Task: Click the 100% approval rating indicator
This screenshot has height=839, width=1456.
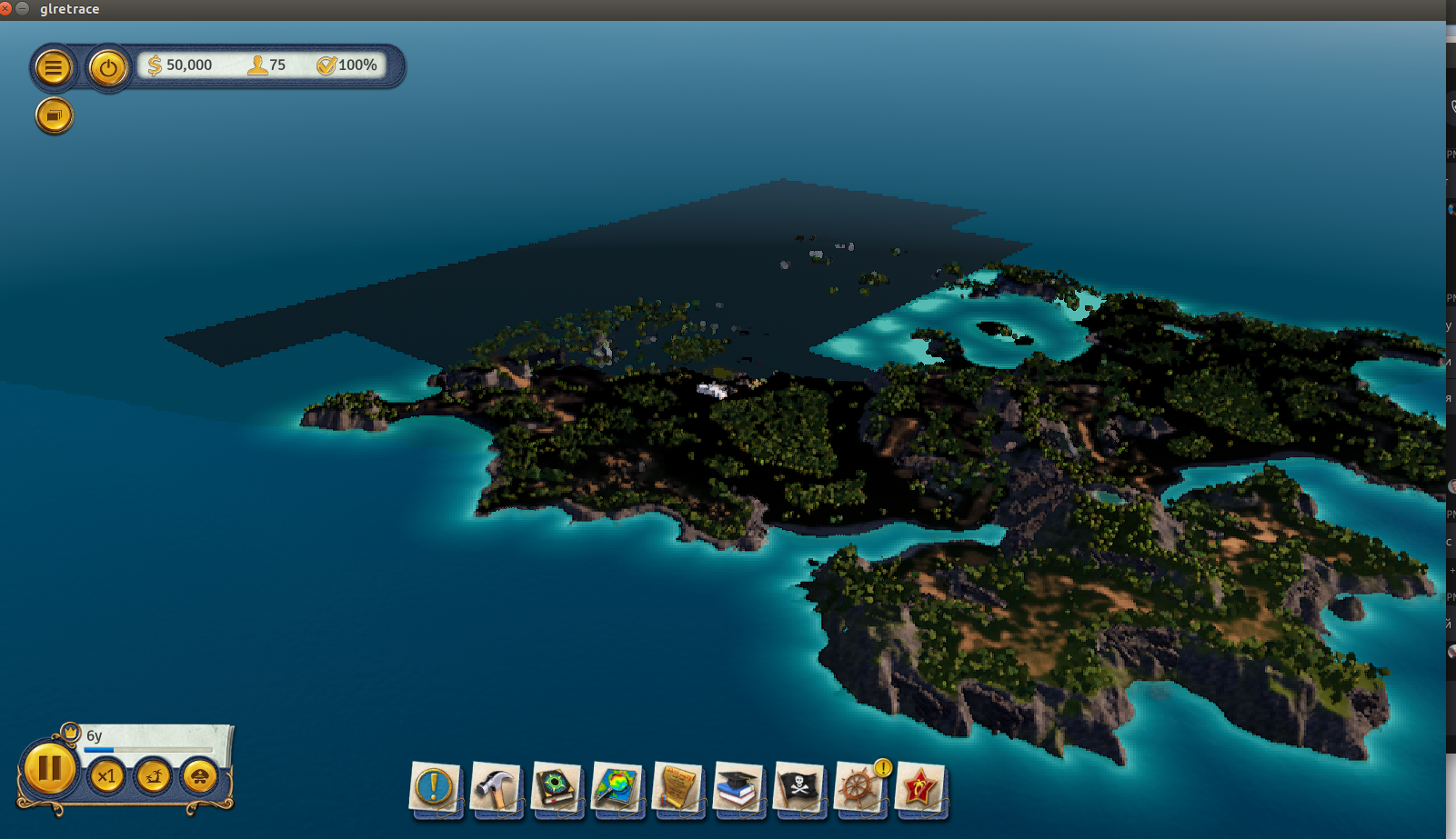Action: click(346, 65)
